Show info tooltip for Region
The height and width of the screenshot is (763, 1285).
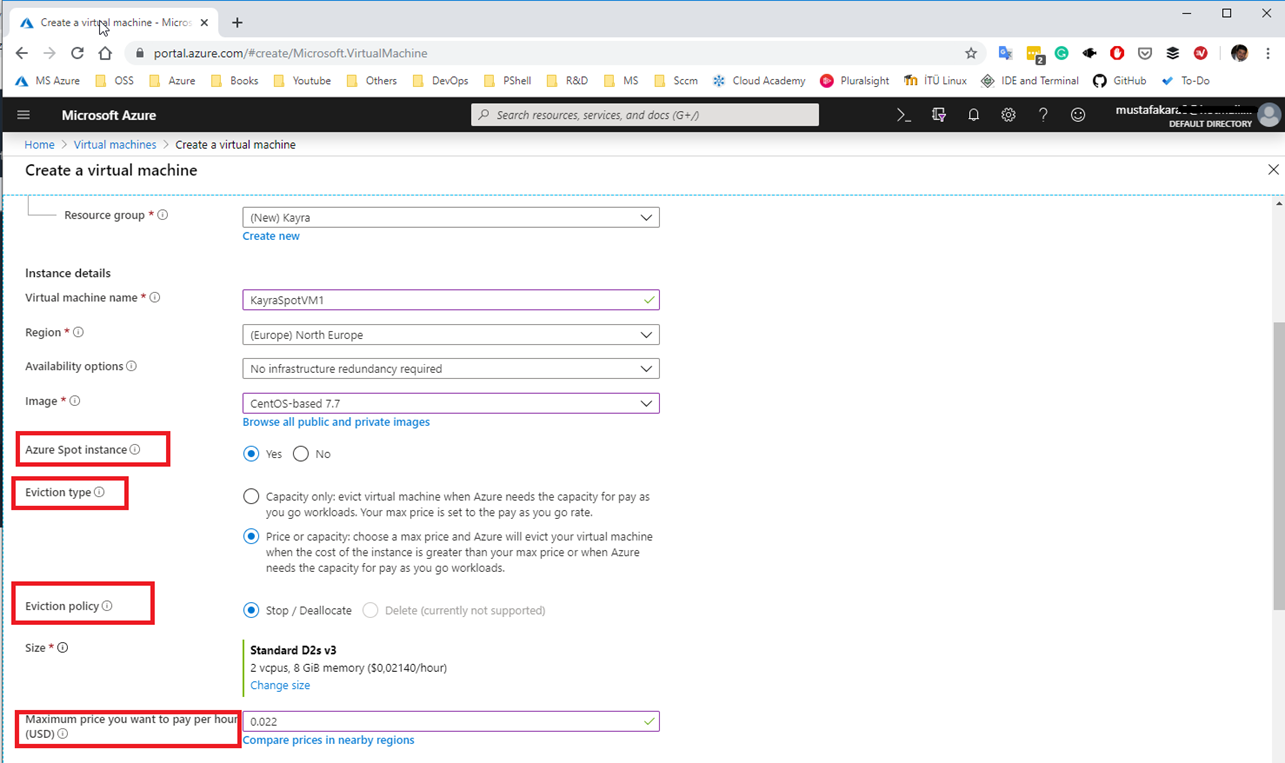click(x=78, y=332)
